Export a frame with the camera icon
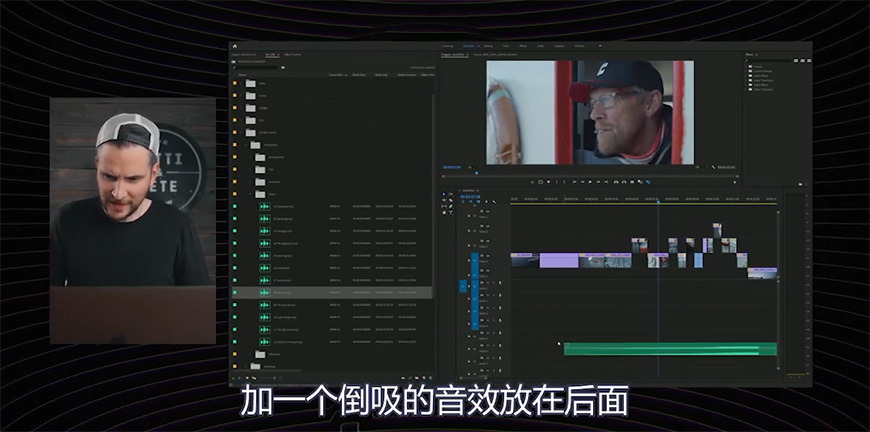870x432 pixels. pyautogui.click(x=632, y=182)
